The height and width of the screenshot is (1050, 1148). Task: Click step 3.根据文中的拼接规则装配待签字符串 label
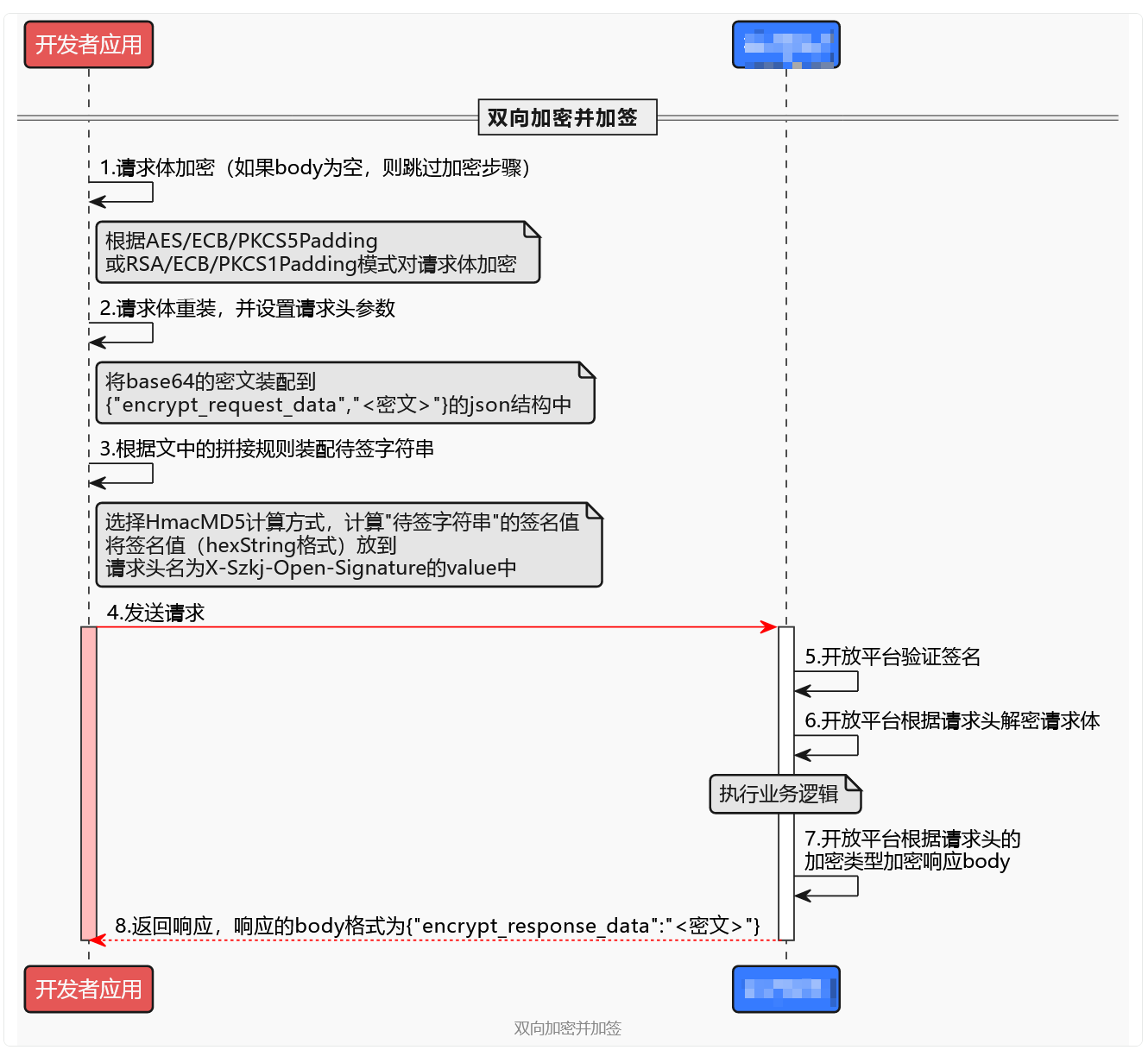coord(267,449)
